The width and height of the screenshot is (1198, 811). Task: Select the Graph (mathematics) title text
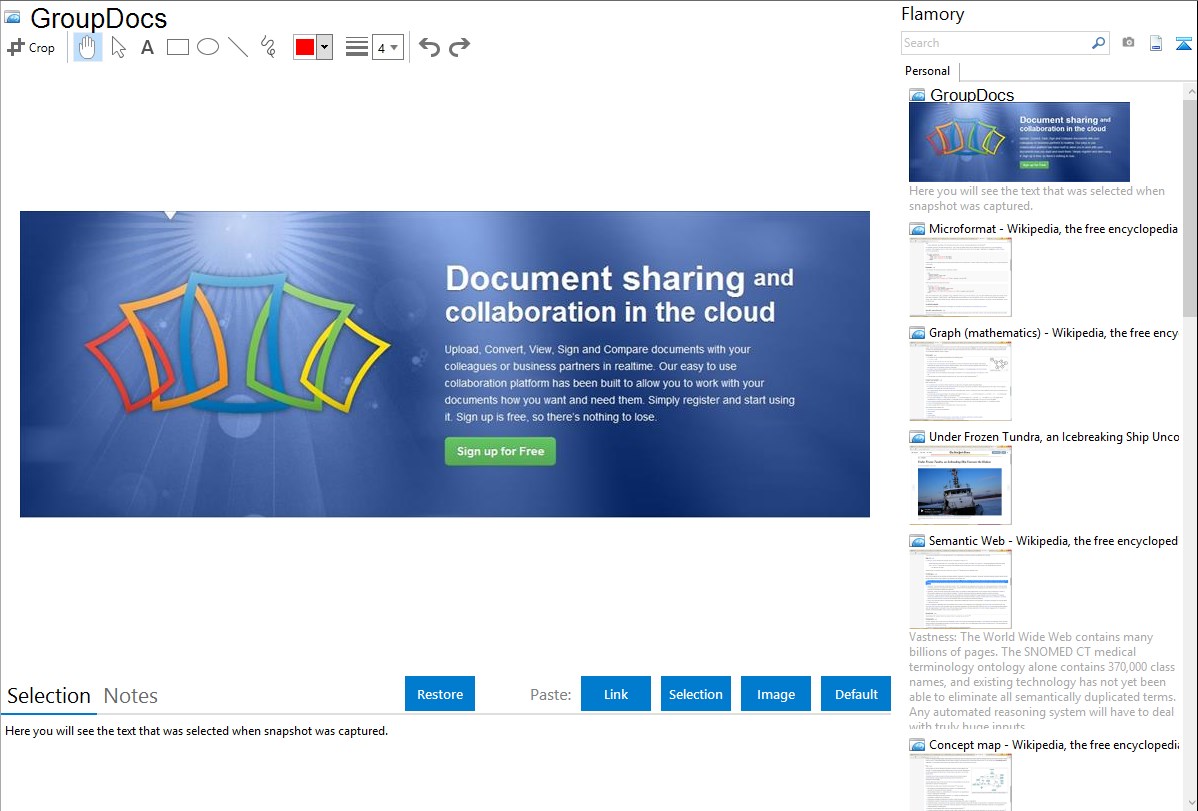tap(1053, 333)
